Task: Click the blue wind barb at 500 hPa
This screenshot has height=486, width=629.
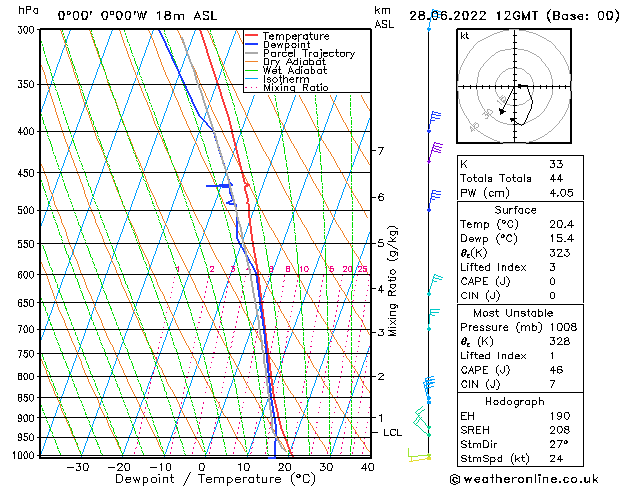Action: pos(434,200)
